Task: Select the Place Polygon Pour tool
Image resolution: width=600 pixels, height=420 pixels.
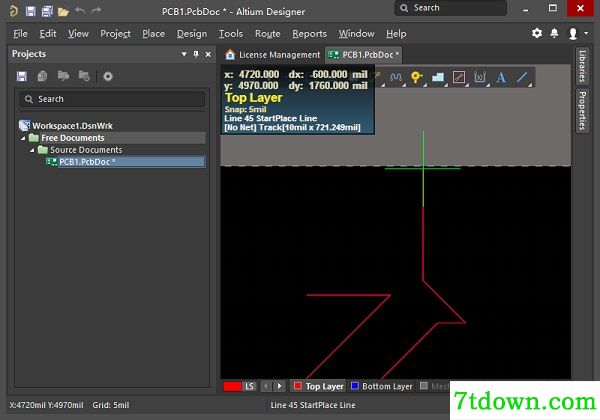Action: click(438, 78)
